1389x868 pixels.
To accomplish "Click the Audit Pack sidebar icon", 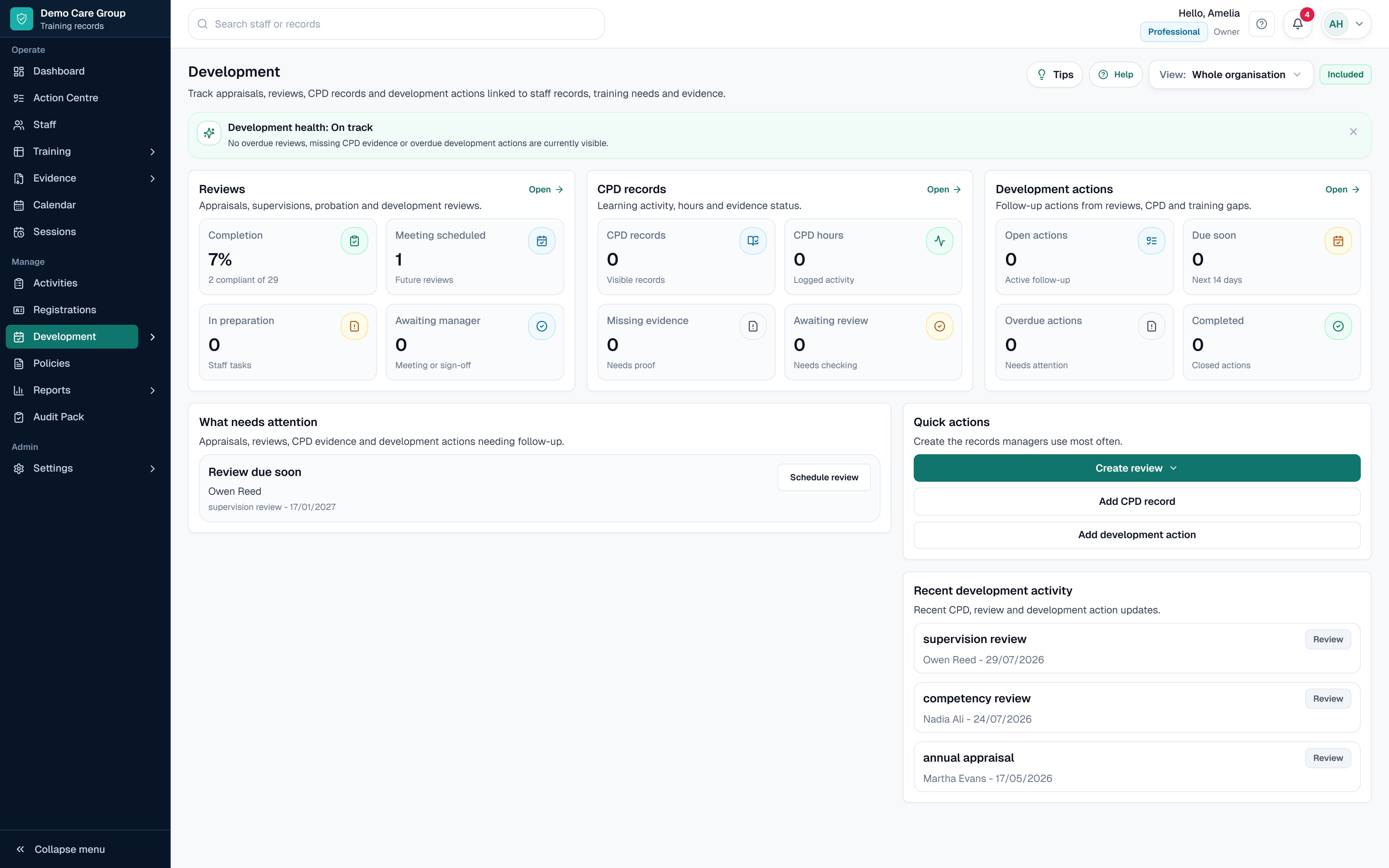I will [19, 417].
